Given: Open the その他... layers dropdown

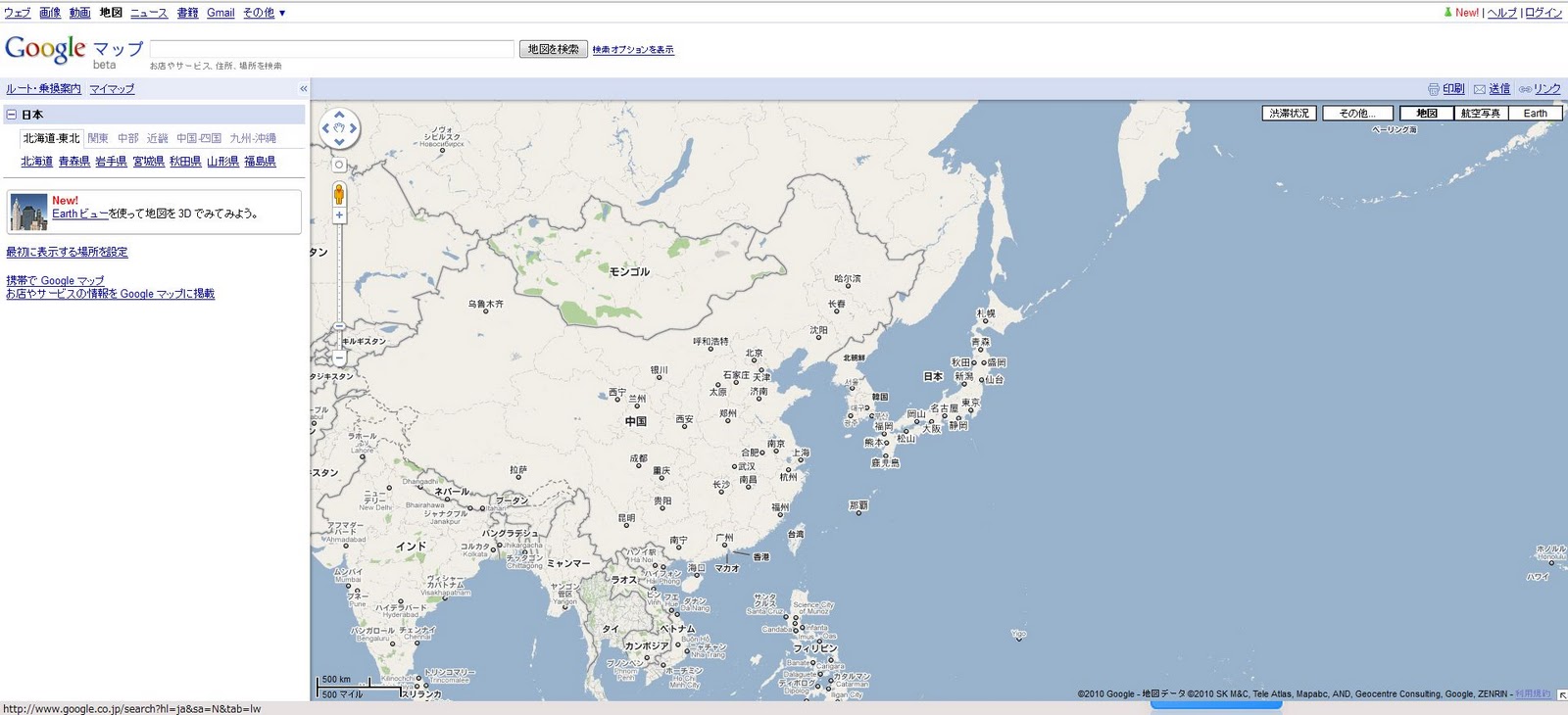Looking at the screenshot, I should (1357, 114).
